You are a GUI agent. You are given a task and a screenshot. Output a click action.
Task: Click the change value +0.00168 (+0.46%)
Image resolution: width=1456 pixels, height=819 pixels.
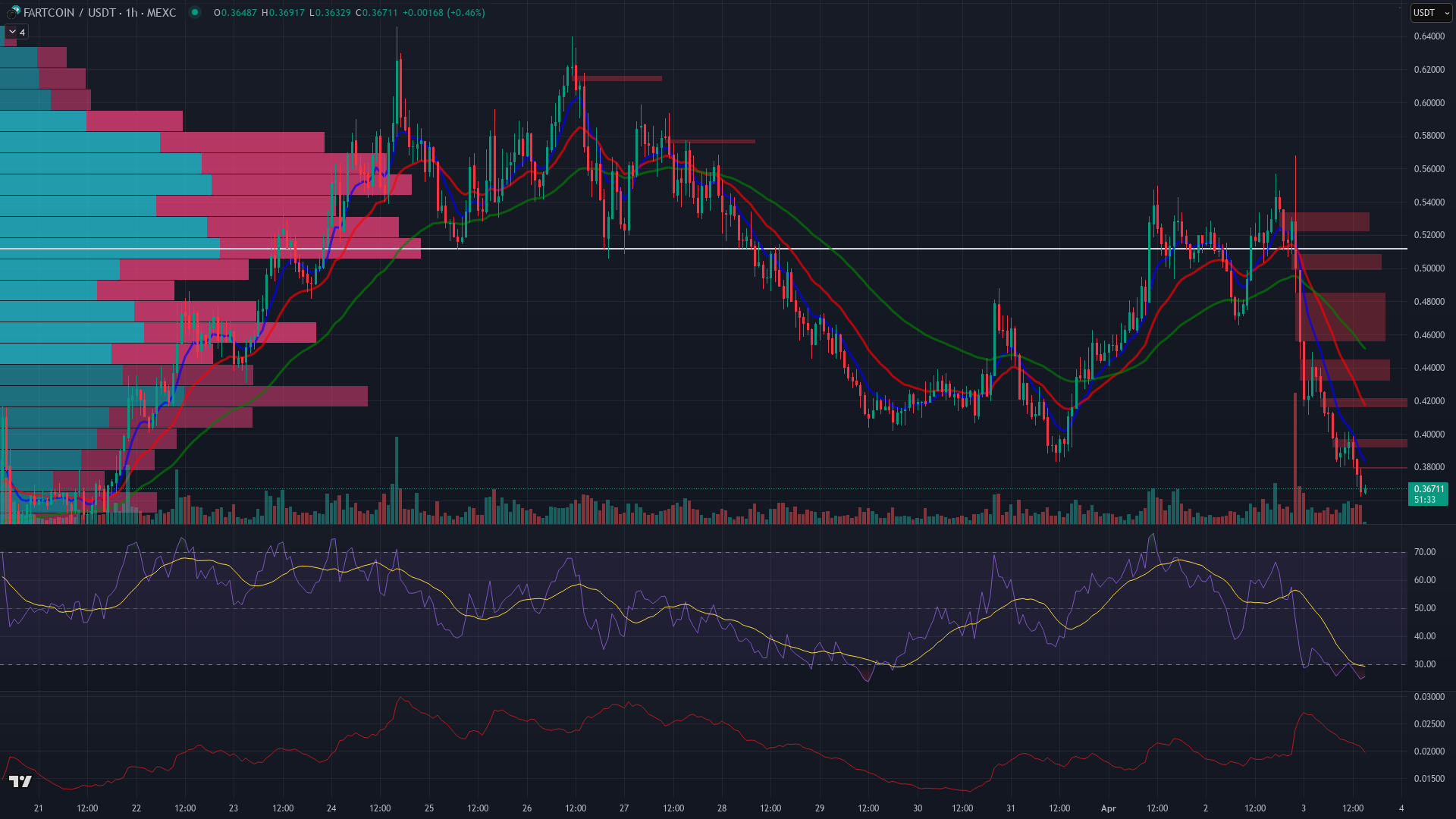[x=444, y=13]
